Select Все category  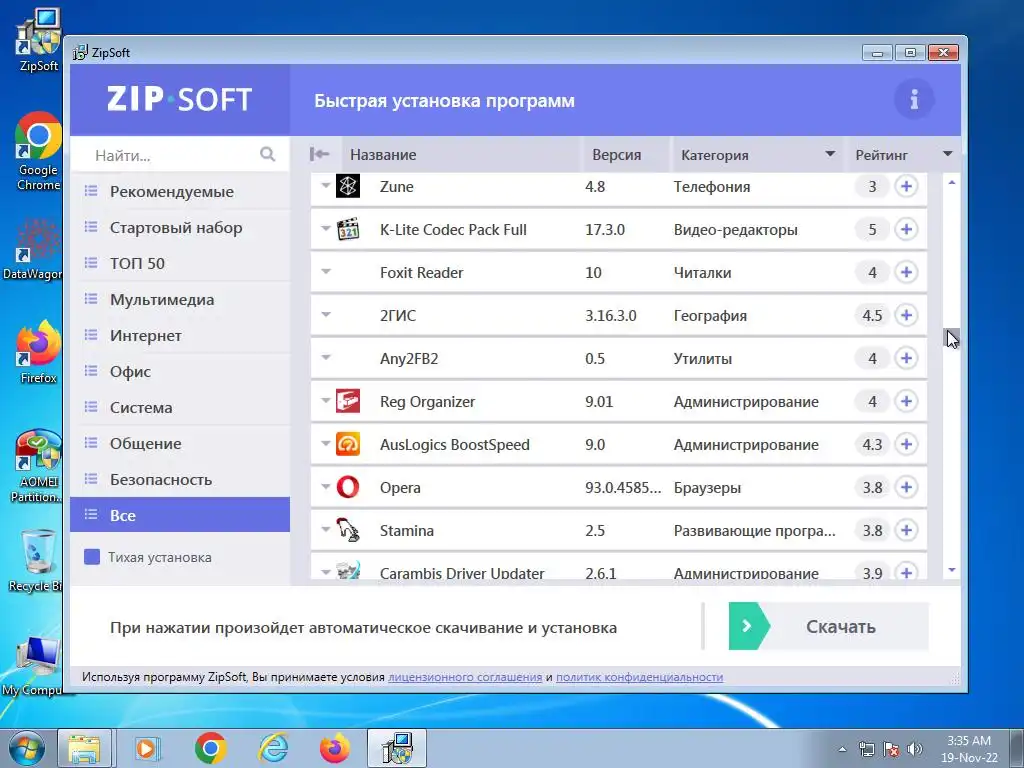[180, 515]
